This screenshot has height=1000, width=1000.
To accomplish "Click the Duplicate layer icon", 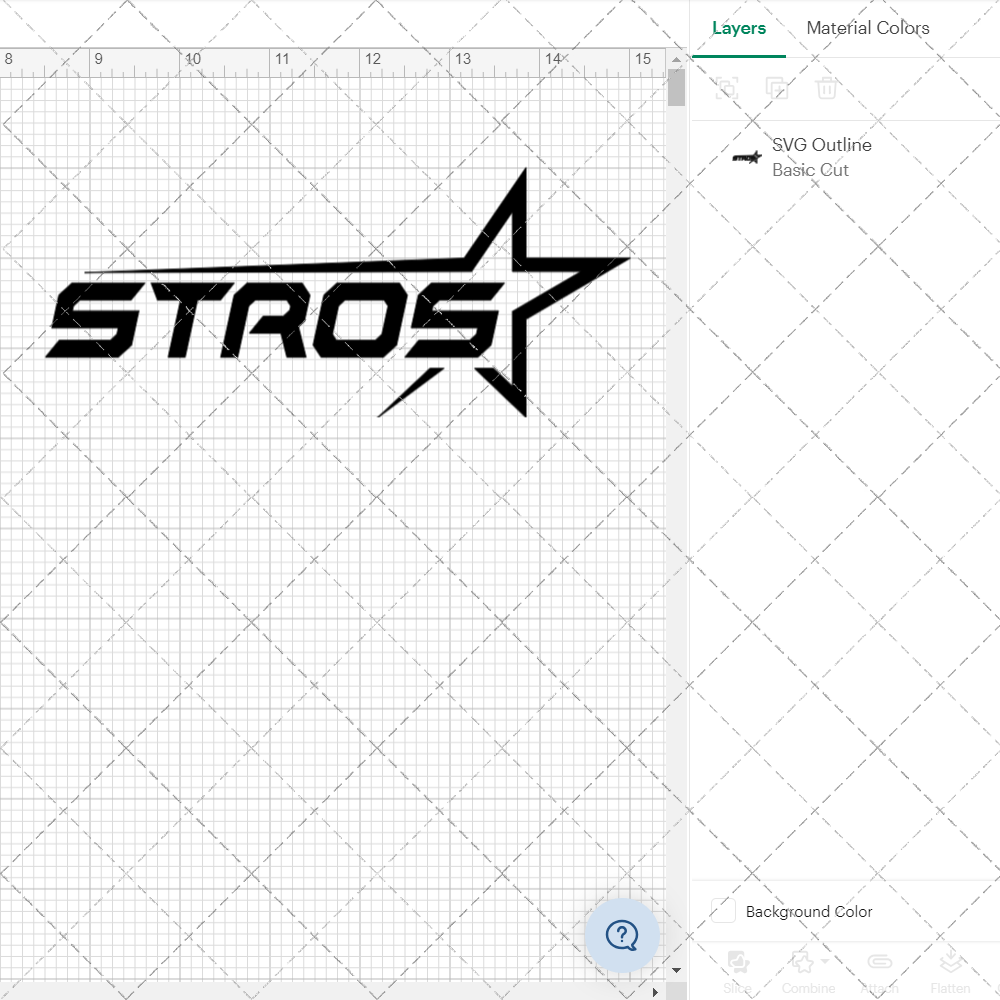I will point(777,88).
